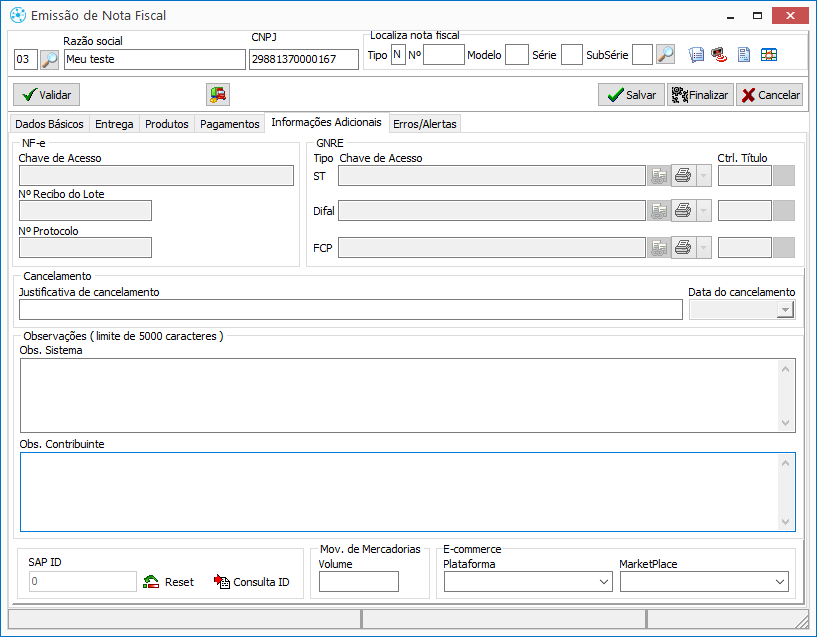The width and height of the screenshot is (817, 637).
Task: Click the Nº Protocolo field
Action: click(85, 248)
